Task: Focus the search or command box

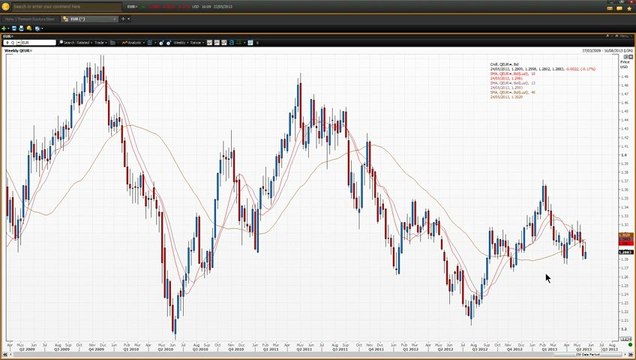Action: coord(67,7)
